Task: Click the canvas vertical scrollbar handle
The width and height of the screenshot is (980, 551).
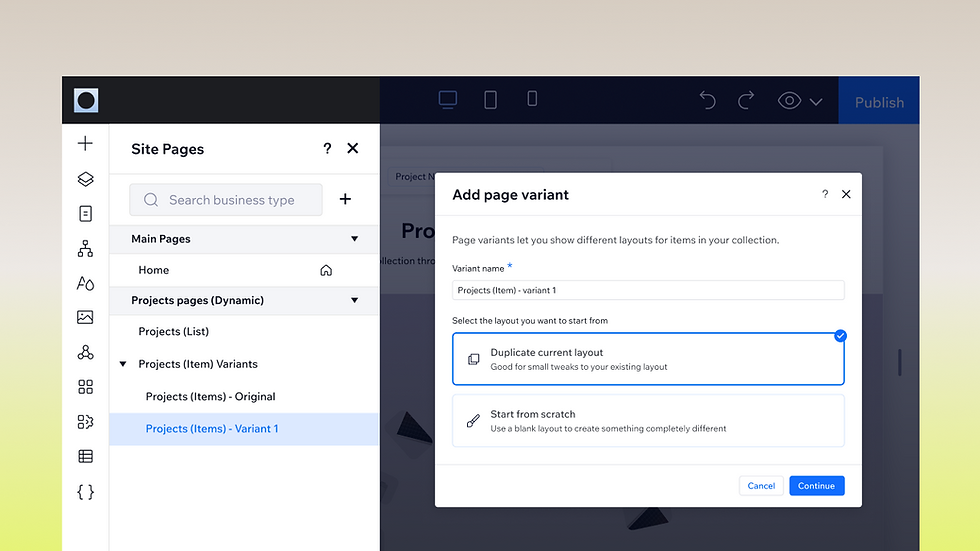Action: (899, 362)
